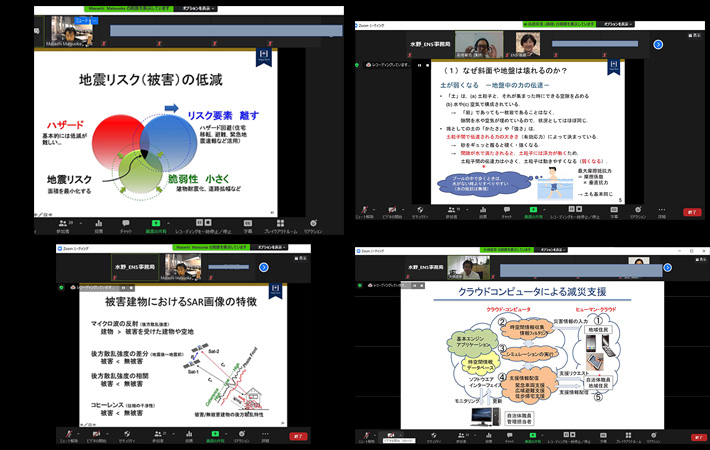Viewport: 710px width, 450px height.
Task: Click blue next-arrow for thumbnails in SAR画像 window
Action: 264,267
